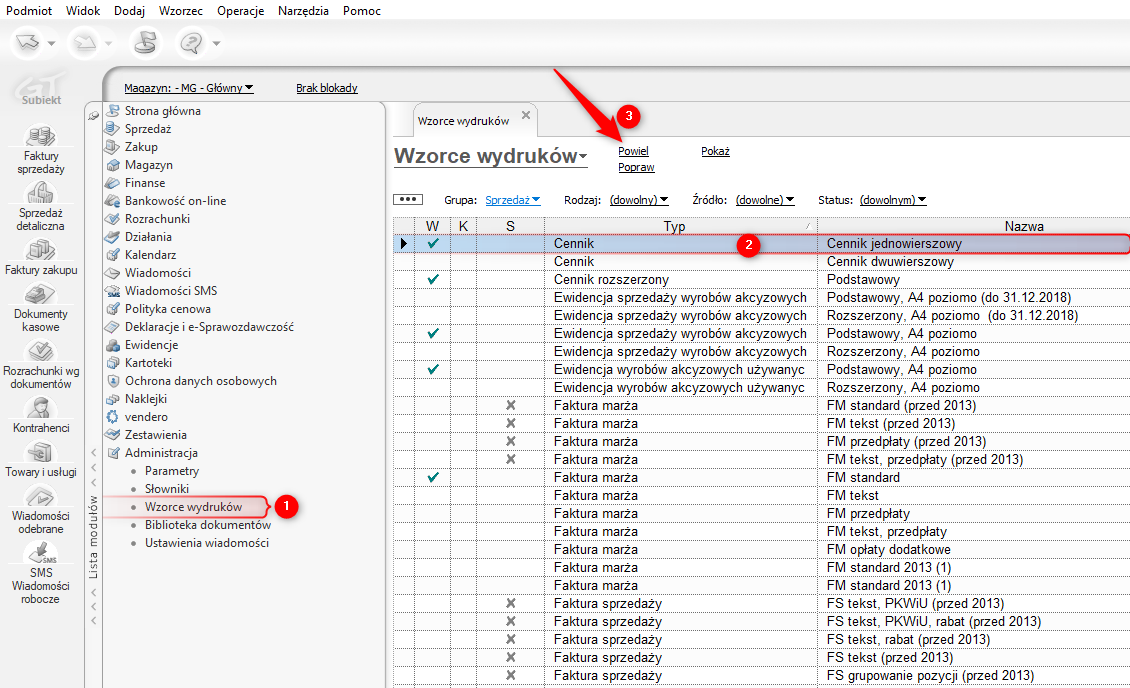Open Wiadomości odebrane shortcut icon
The width and height of the screenshot is (1130, 688).
[41, 496]
